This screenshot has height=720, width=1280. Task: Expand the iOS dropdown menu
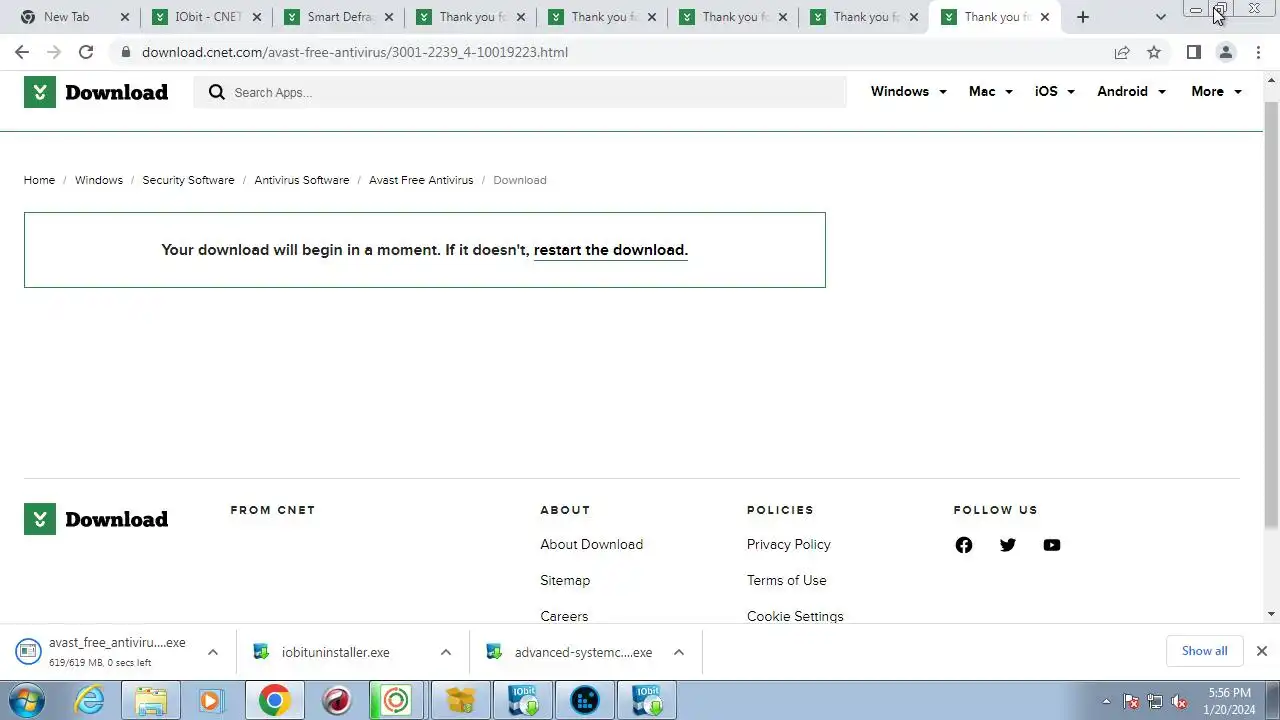coord(1055,91)
